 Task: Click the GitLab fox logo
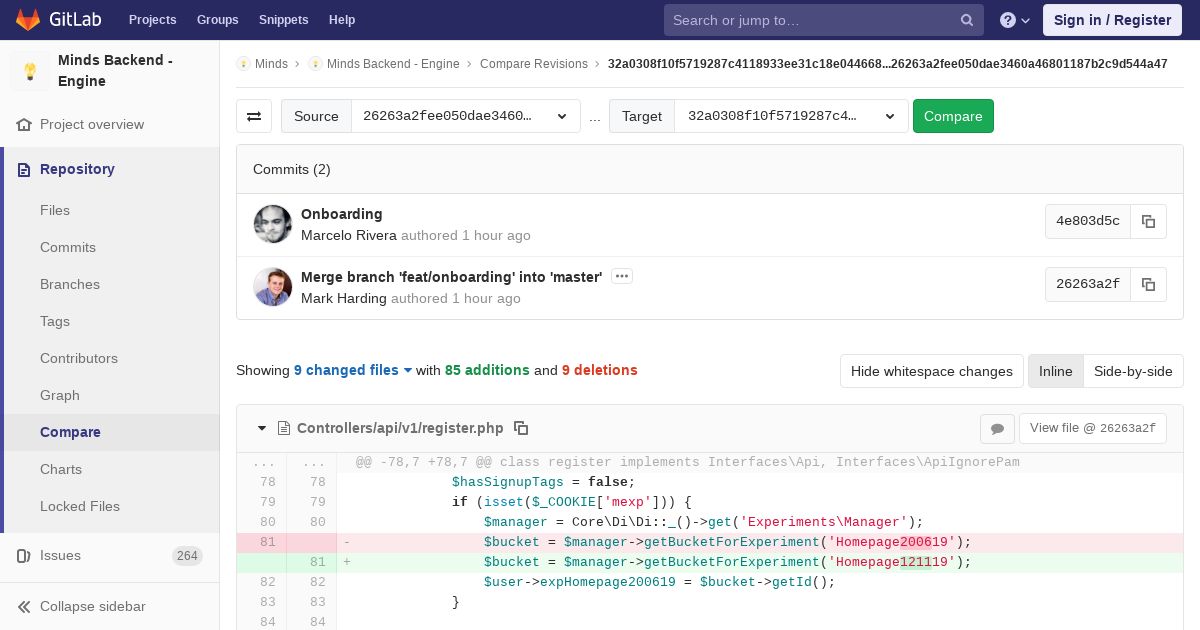28,20
